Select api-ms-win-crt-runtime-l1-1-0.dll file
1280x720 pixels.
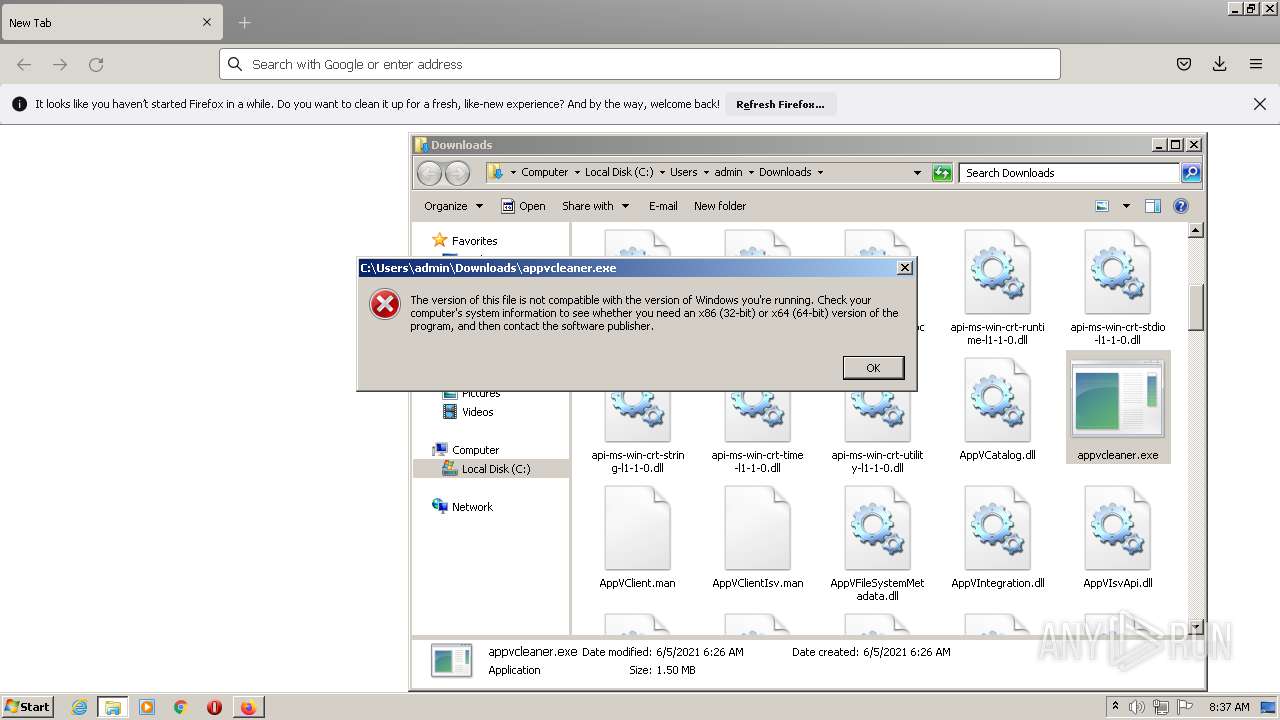tap(997, 288)
